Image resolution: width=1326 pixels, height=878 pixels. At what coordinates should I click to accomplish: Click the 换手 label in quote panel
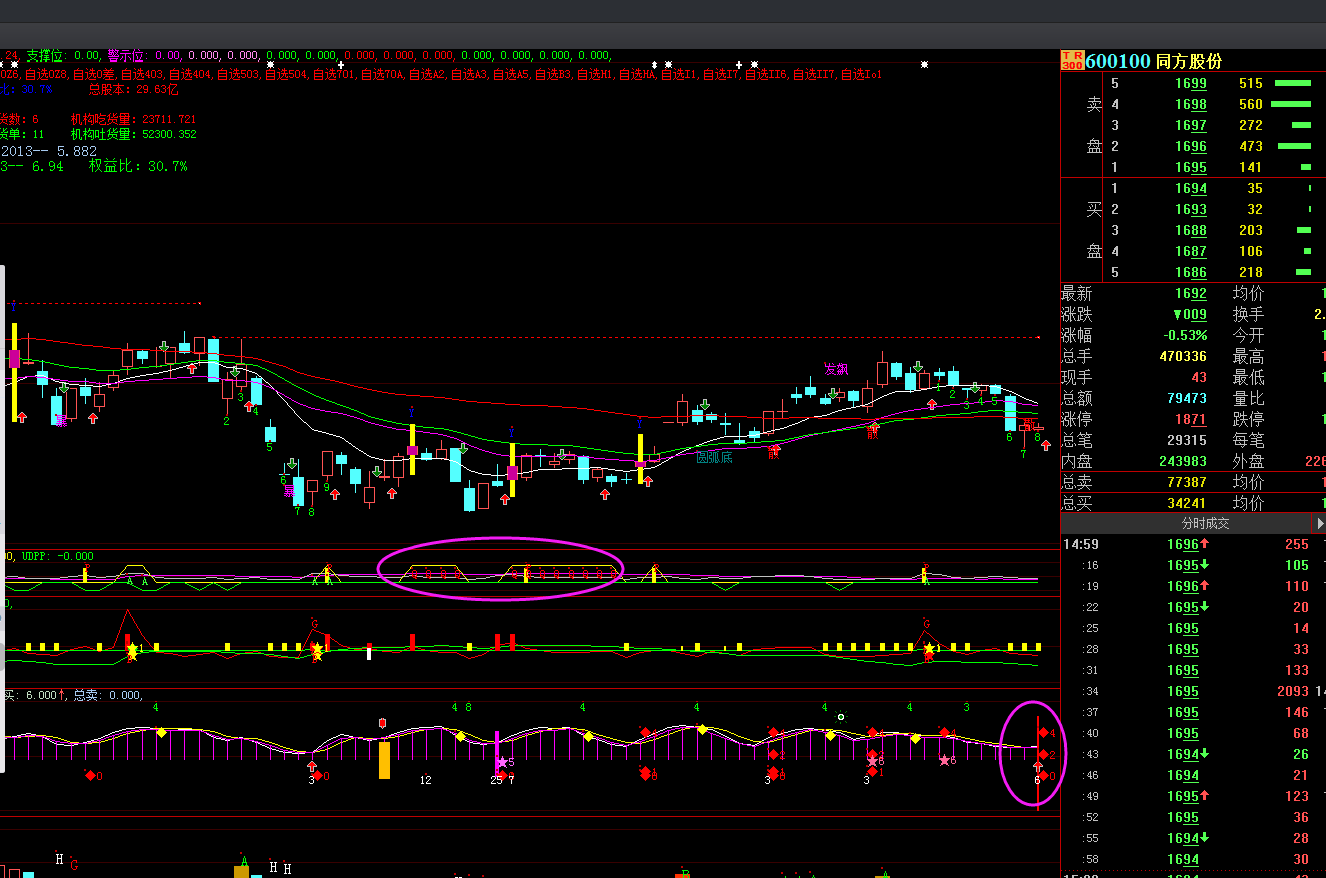[1248, 314]
